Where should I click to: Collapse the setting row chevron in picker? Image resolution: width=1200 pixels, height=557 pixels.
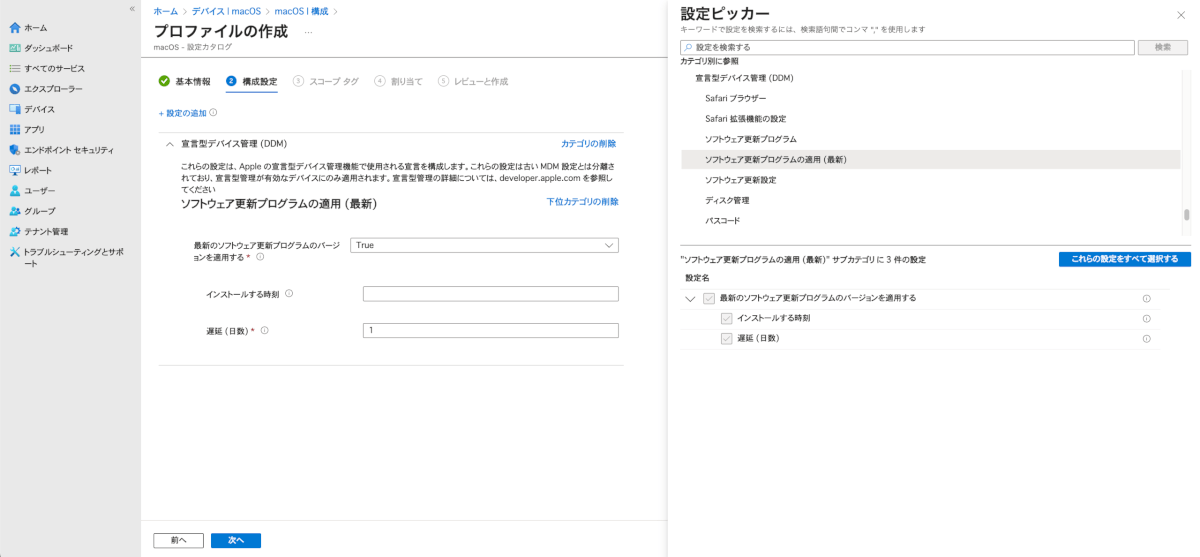690,298
